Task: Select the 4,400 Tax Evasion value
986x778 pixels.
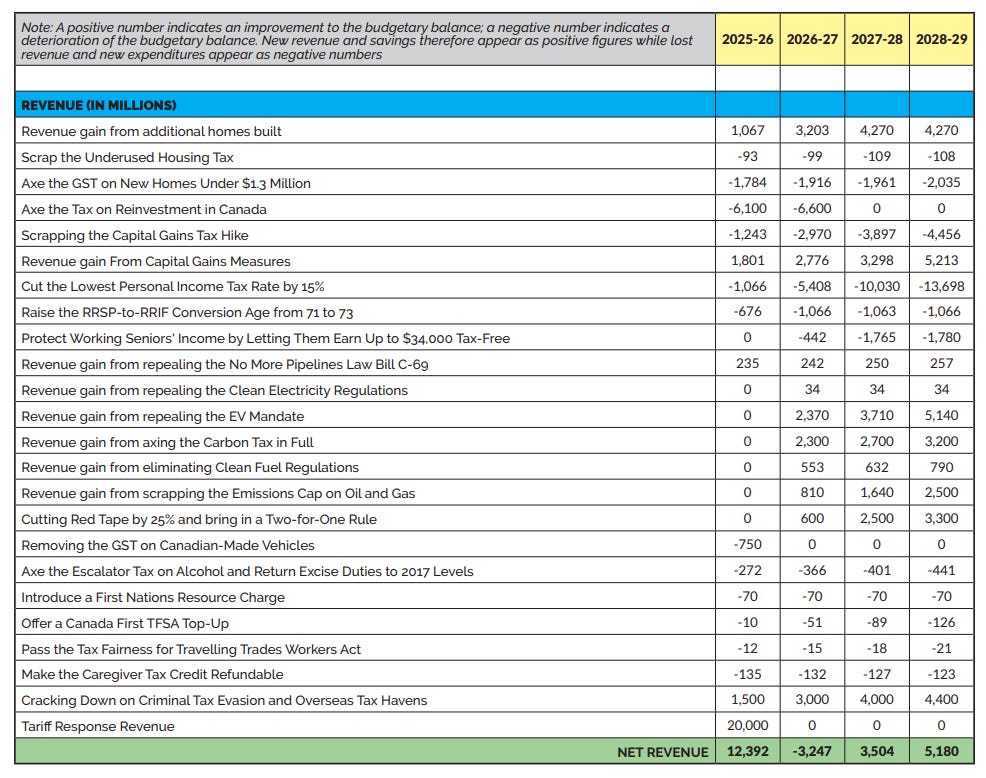Action: (x=941, y=699)
